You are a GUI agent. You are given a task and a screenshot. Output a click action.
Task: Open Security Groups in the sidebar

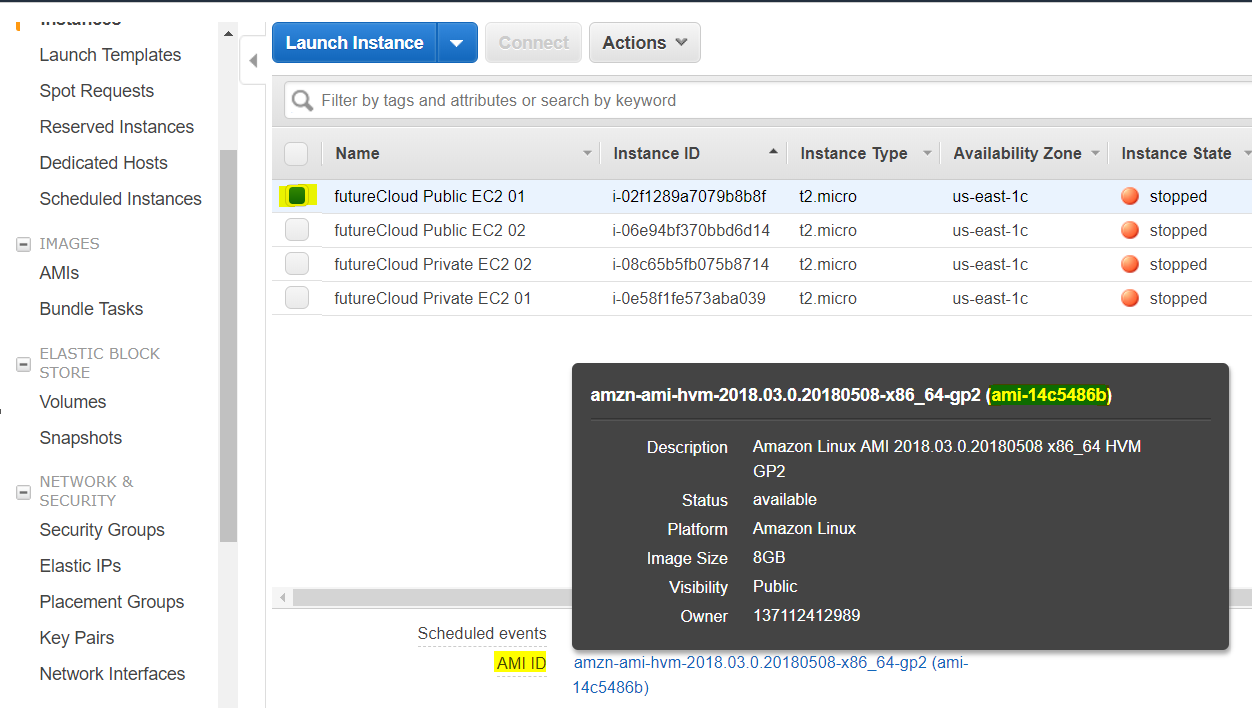(x=102, y=530)
